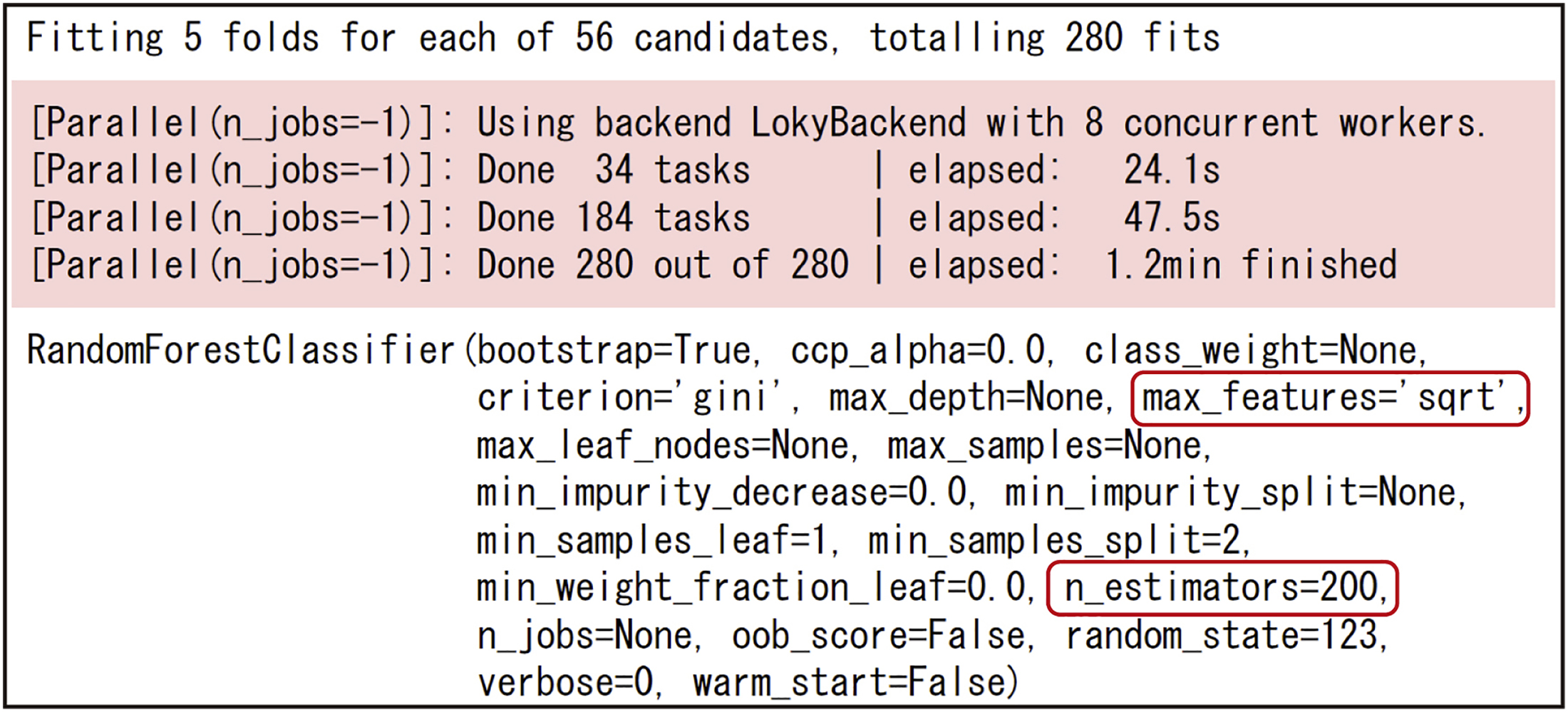
Task: Click the bootstrap=True parameter
Action: click(614, 351)
